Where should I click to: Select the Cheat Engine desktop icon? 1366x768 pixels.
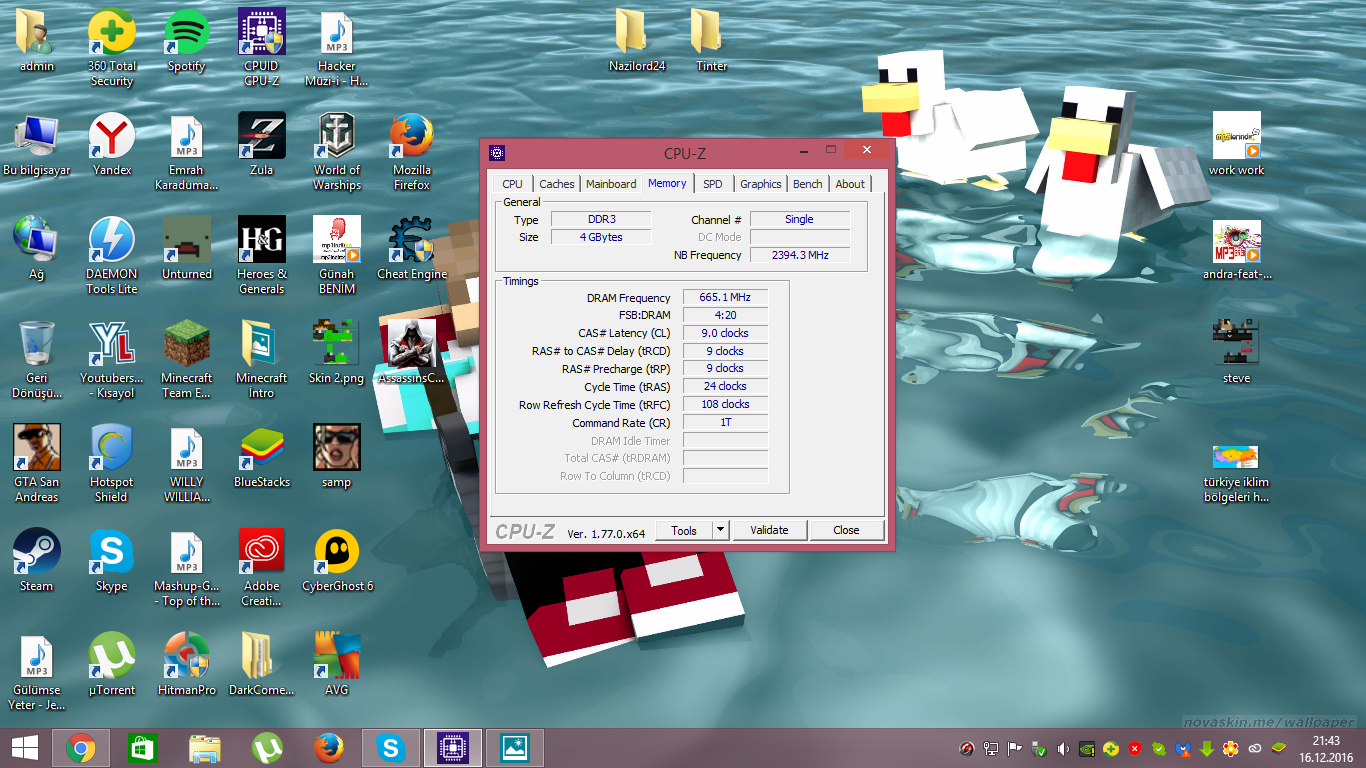411,242
